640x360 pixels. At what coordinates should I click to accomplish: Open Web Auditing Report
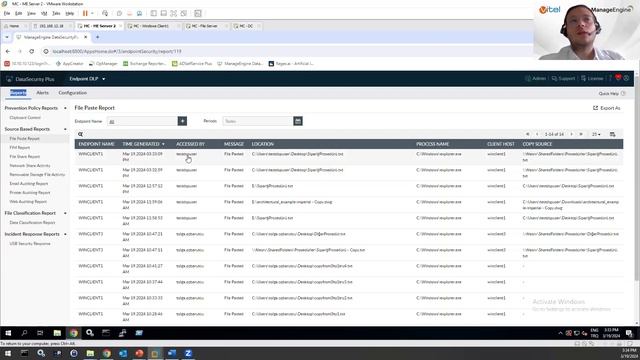[x=28, y=201]
